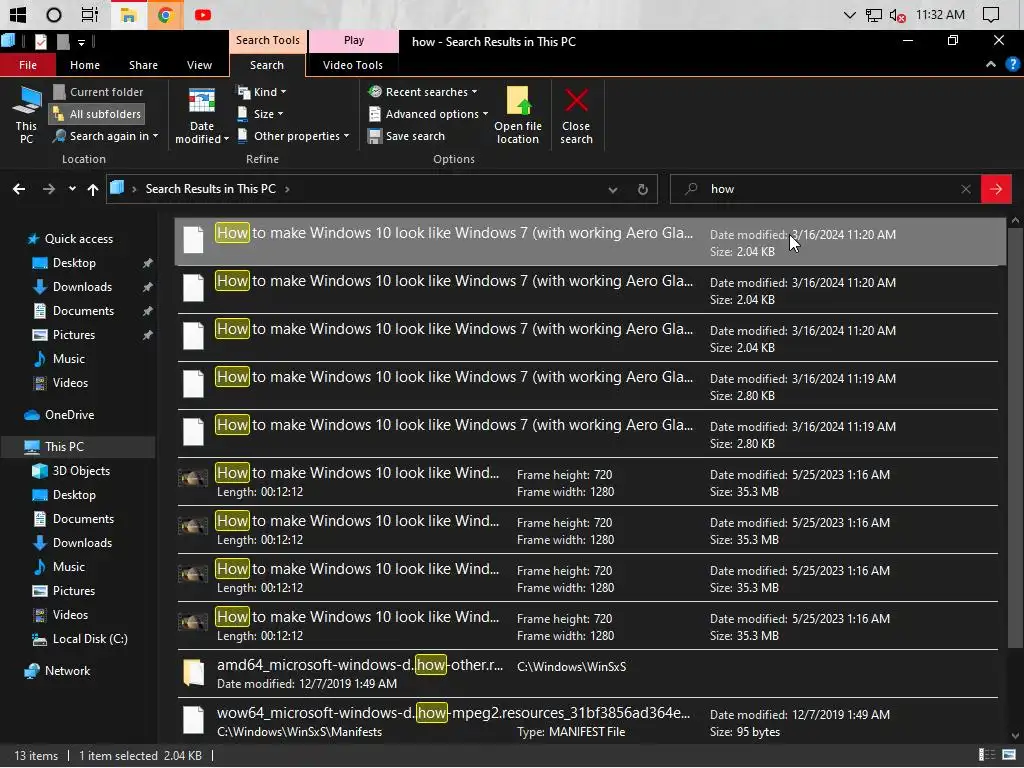Viewport: 1024px width, 768px height.
Task: Select pinned Downloads under Quick access
Action: pyautogui.click(x=82, y=287)
